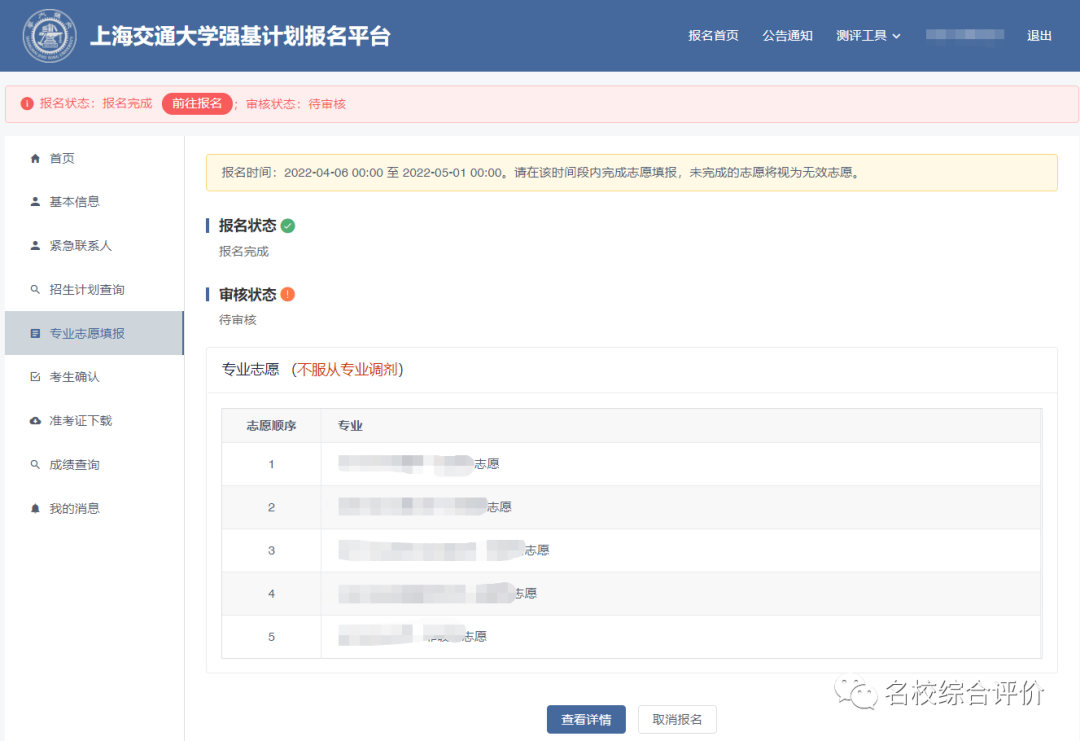Open 紧急联系人 via its contact icon

[x=36, y=245]
